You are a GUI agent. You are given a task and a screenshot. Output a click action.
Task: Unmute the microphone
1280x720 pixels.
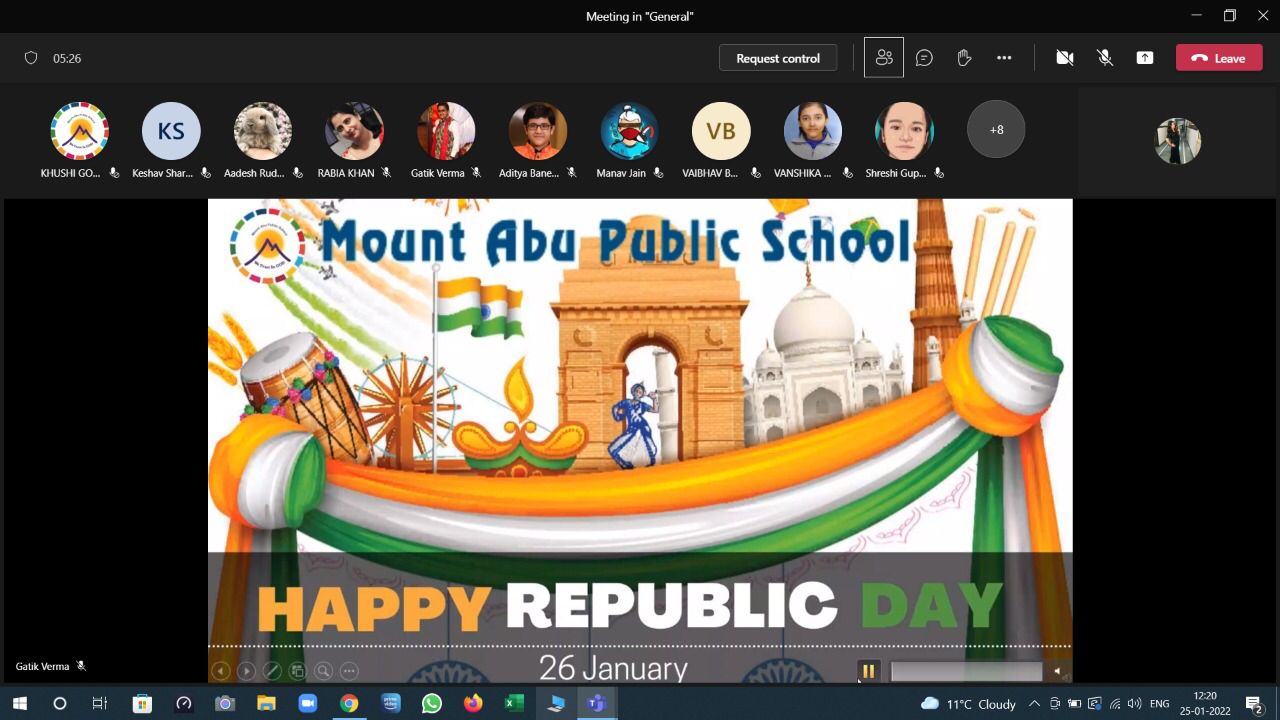coord(1105,58)
